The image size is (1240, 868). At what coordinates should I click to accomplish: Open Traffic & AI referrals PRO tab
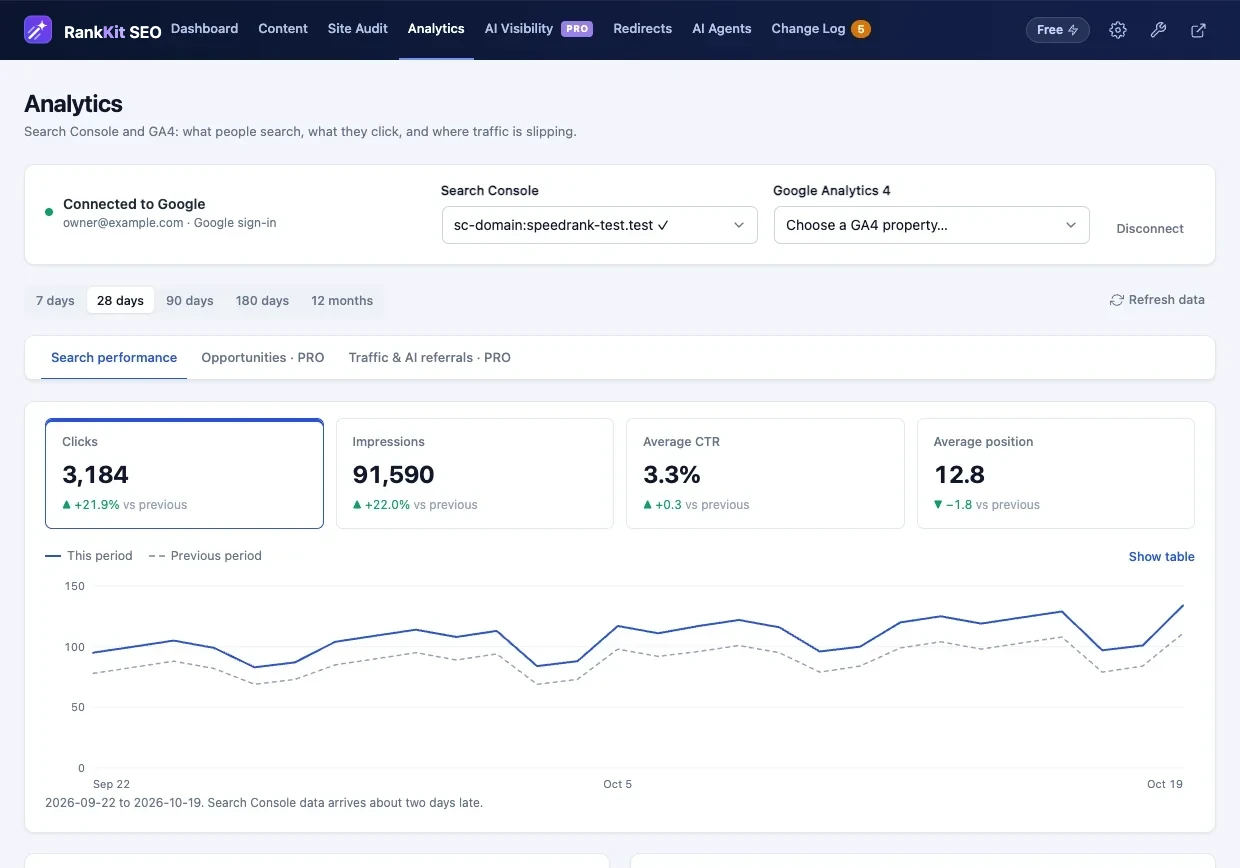tap(430, 358)
